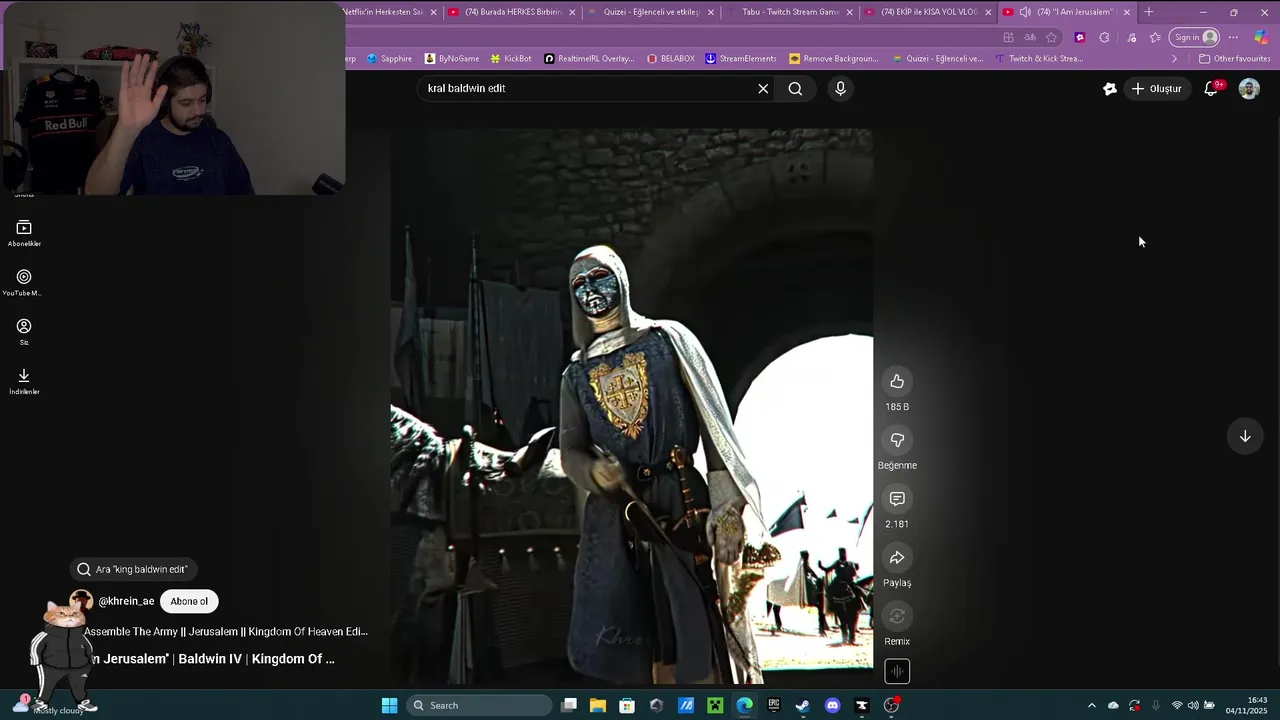The height and width of the screenshot is (720, 1280).
Task: Close the "I Am Jerusalem" tab
Action: pos(1127,12)
